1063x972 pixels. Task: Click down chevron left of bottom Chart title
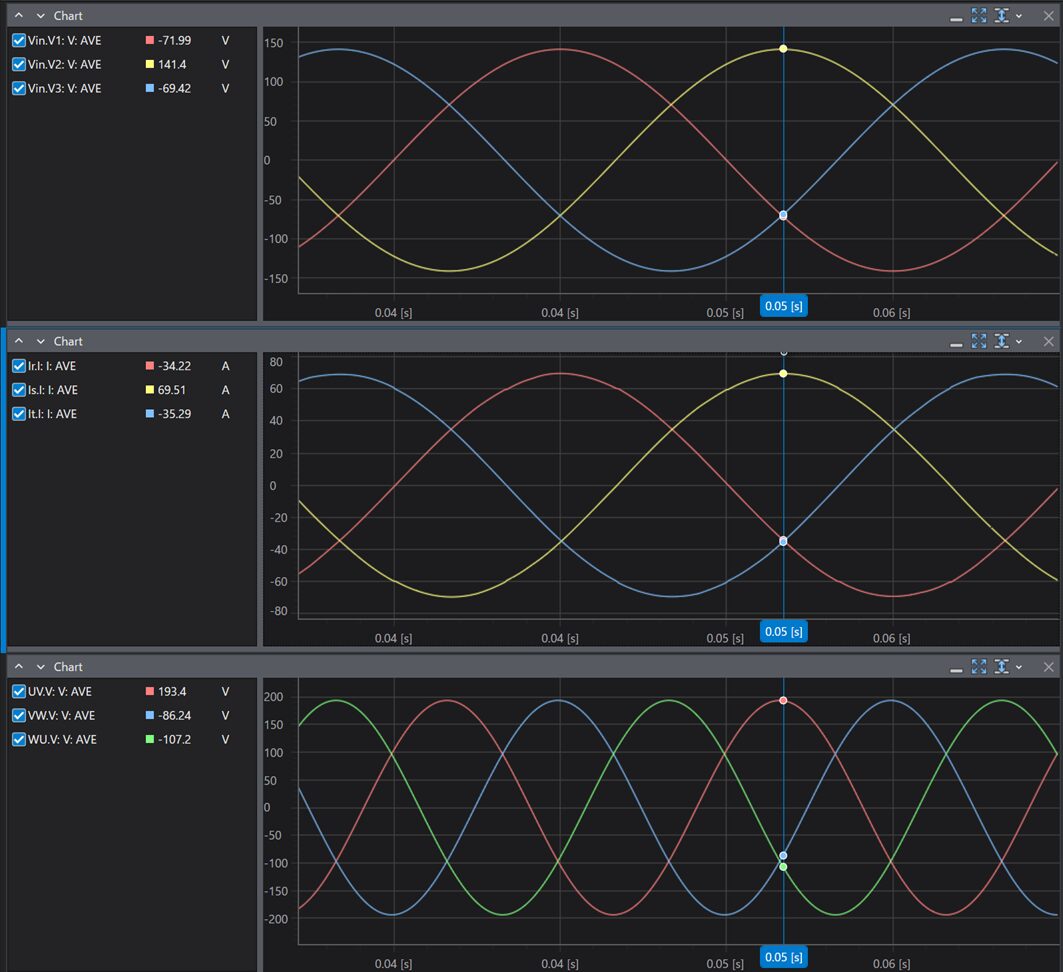(x=41, y=667)
